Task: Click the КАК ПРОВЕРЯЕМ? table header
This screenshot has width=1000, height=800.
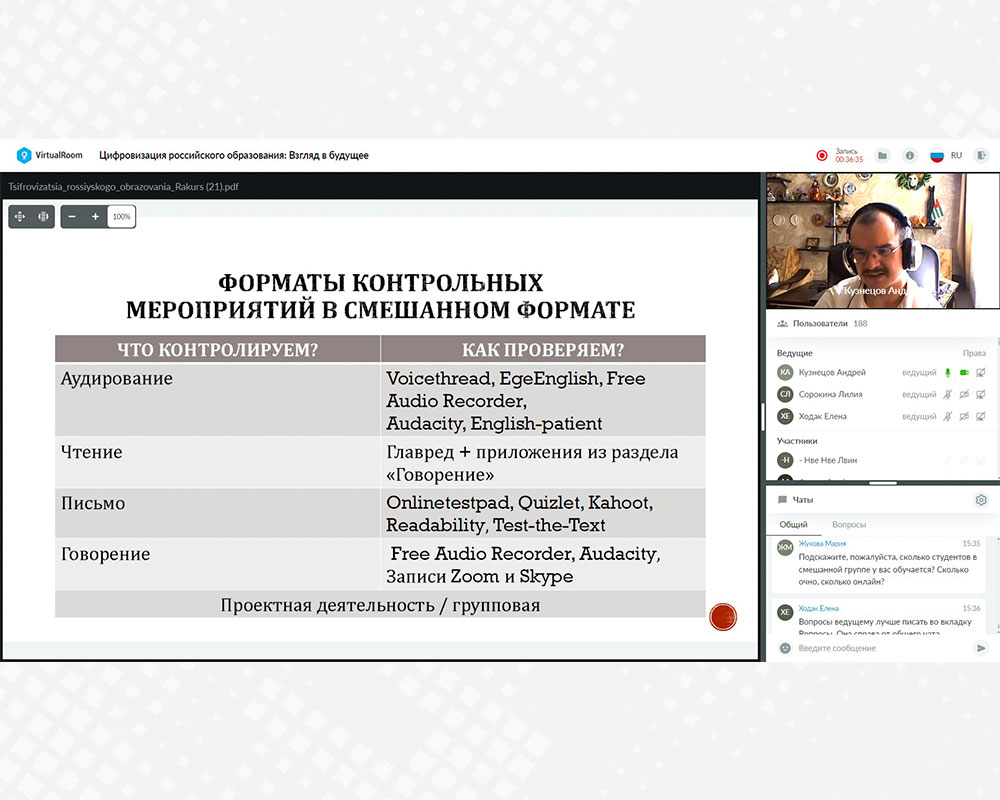Action: tap(543, 350)
